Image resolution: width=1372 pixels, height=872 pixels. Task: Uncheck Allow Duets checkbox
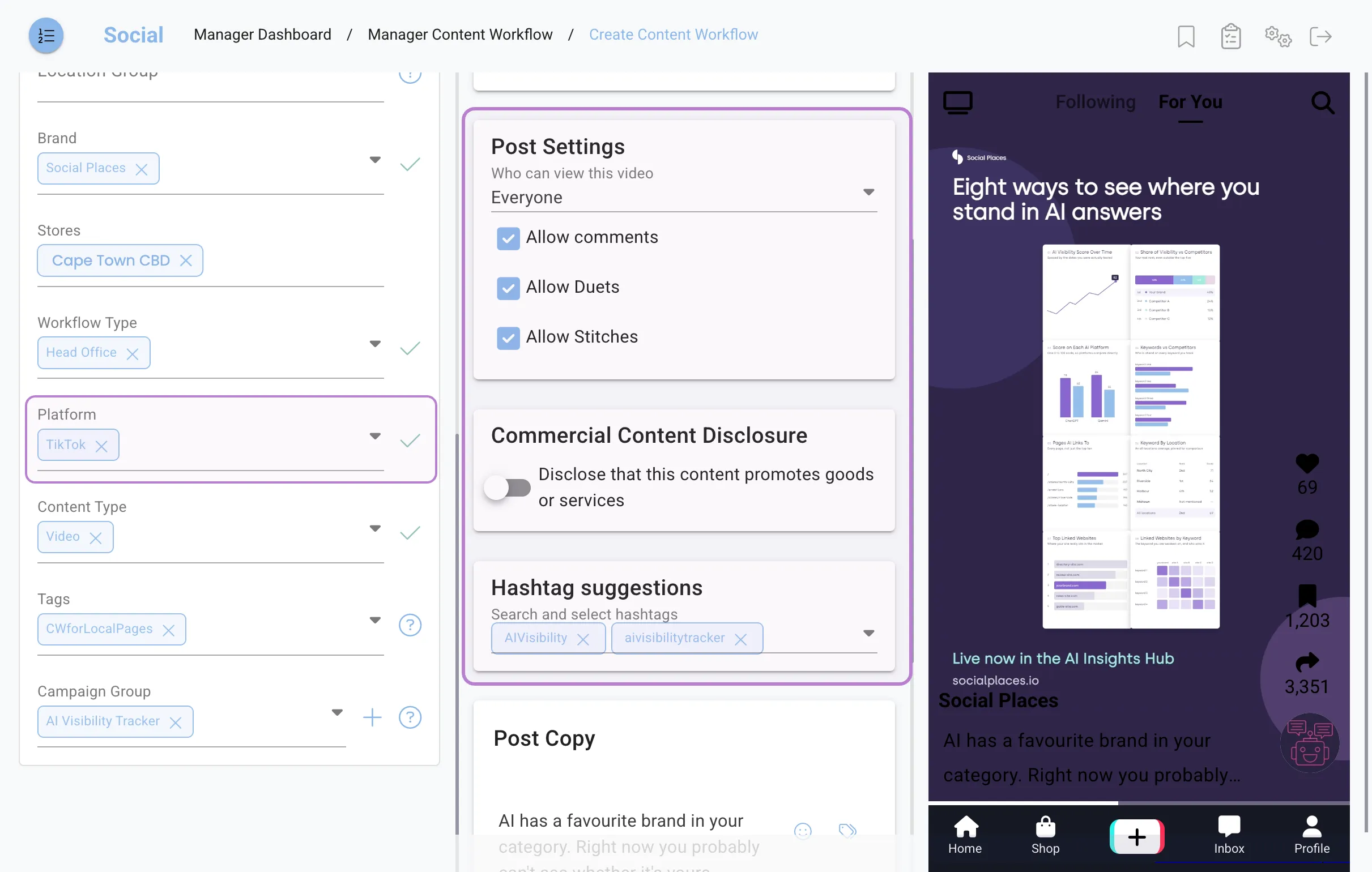pyautogui.click(x=508, y=288)
